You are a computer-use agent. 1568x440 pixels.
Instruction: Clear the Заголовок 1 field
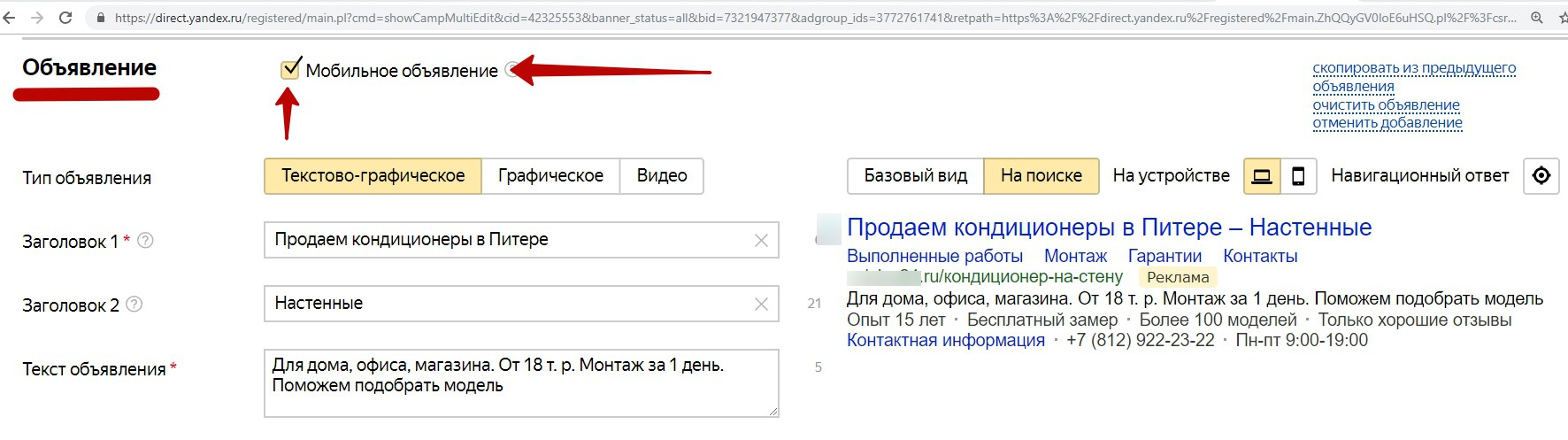[x=761, y=241]
